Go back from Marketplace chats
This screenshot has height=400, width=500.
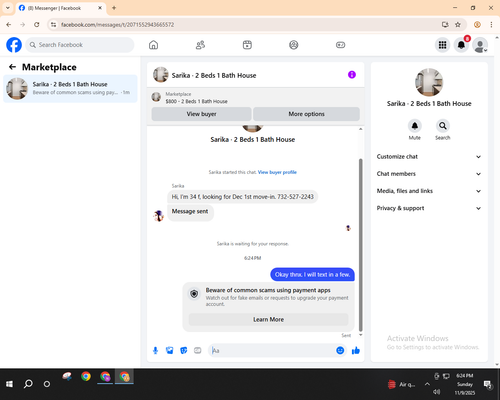click(x=12, y=67)
